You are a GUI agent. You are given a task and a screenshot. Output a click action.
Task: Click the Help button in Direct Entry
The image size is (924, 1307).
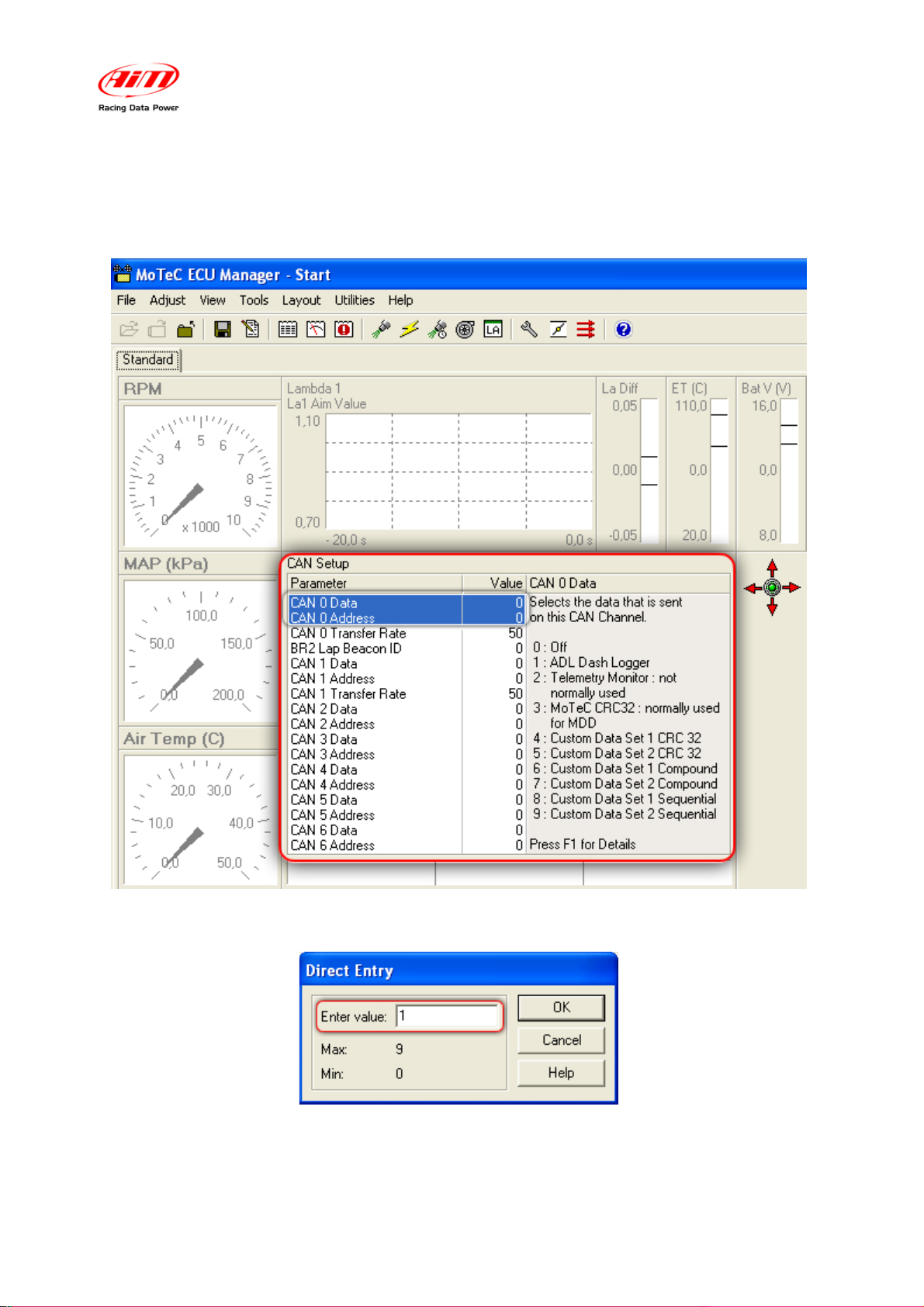(x=561, y=1073)
